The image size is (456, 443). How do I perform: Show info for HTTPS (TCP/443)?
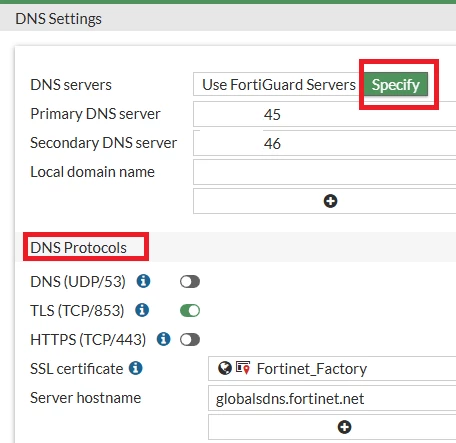point(164,339)
